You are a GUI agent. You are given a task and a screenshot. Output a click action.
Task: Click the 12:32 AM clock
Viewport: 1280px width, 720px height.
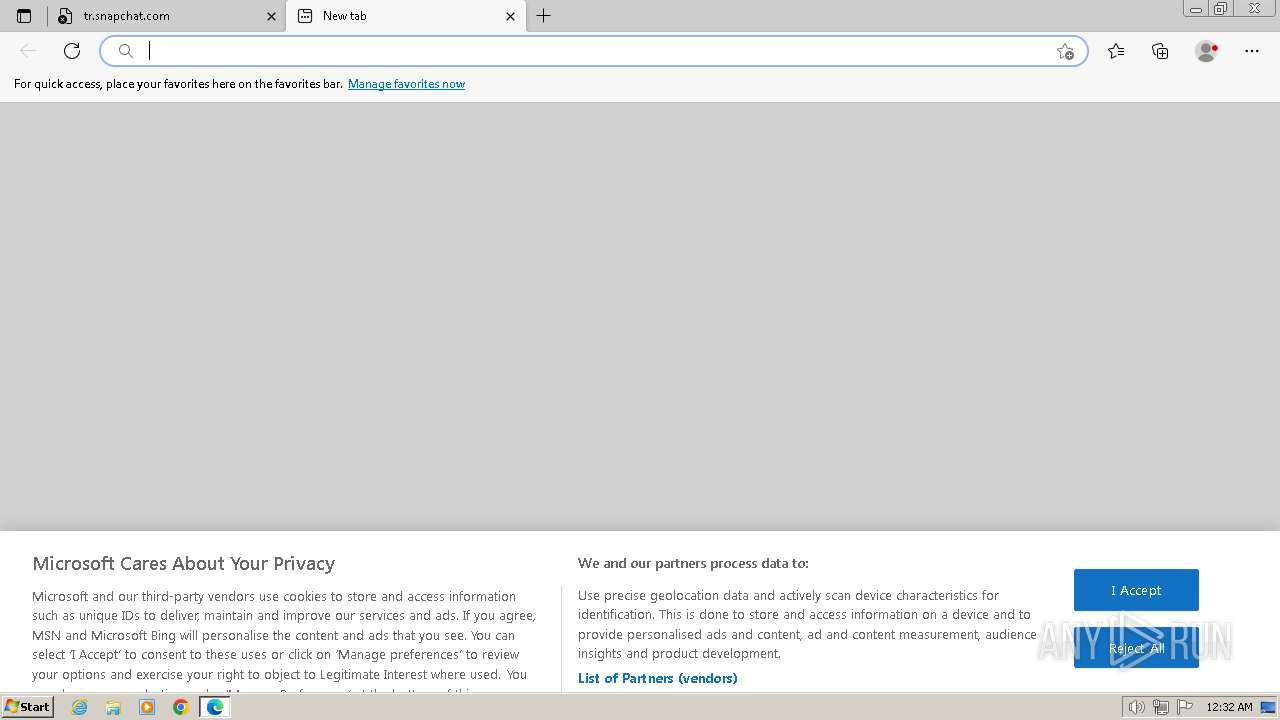pyautogui.click(x=1229, y=707)
